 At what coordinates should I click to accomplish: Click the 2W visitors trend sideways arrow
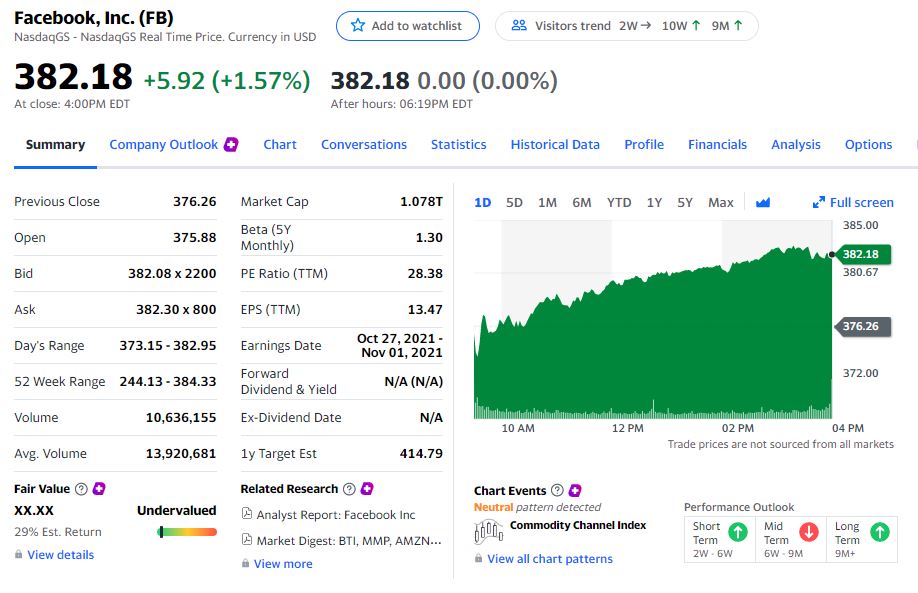coord(646,25)
